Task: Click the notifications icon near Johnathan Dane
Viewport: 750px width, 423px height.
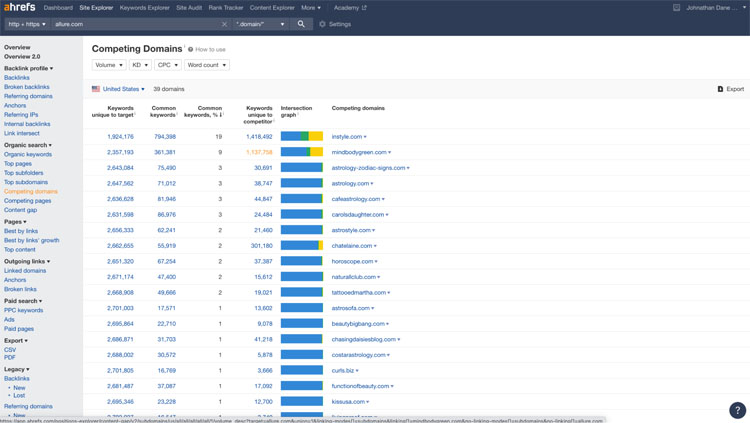Action: (x=676, y=8)
